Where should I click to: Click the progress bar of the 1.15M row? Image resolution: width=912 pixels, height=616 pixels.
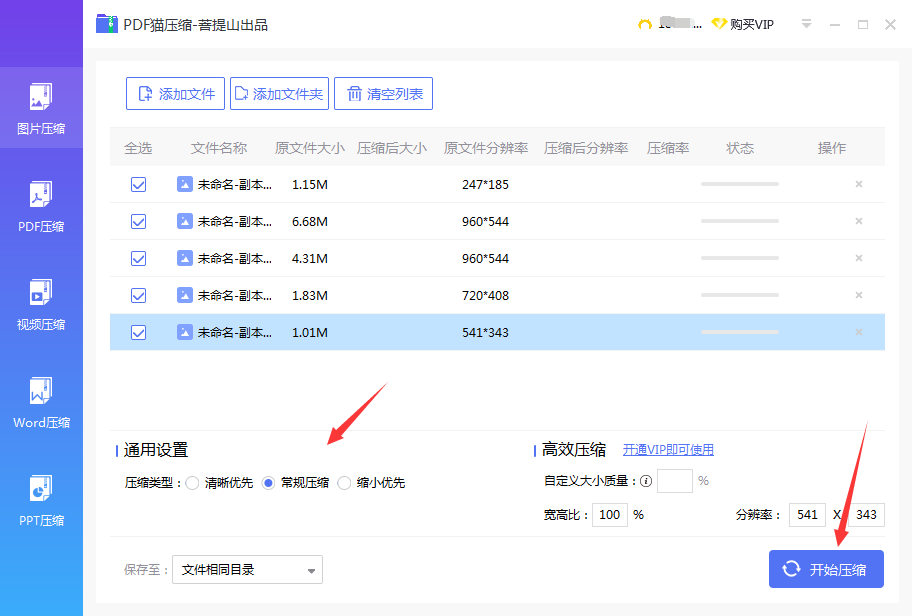pyautogui.click(x=740, y=184)
